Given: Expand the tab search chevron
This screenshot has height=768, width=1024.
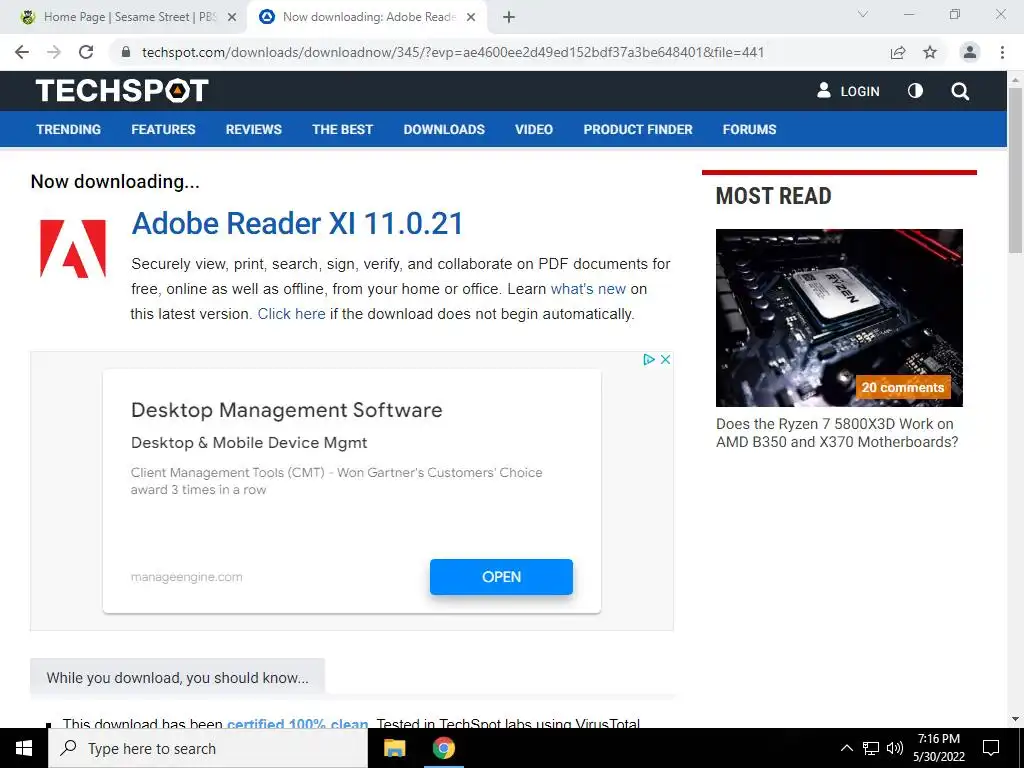Looking at the screenshot, I should pyautogui.click(x=863, y=14).
